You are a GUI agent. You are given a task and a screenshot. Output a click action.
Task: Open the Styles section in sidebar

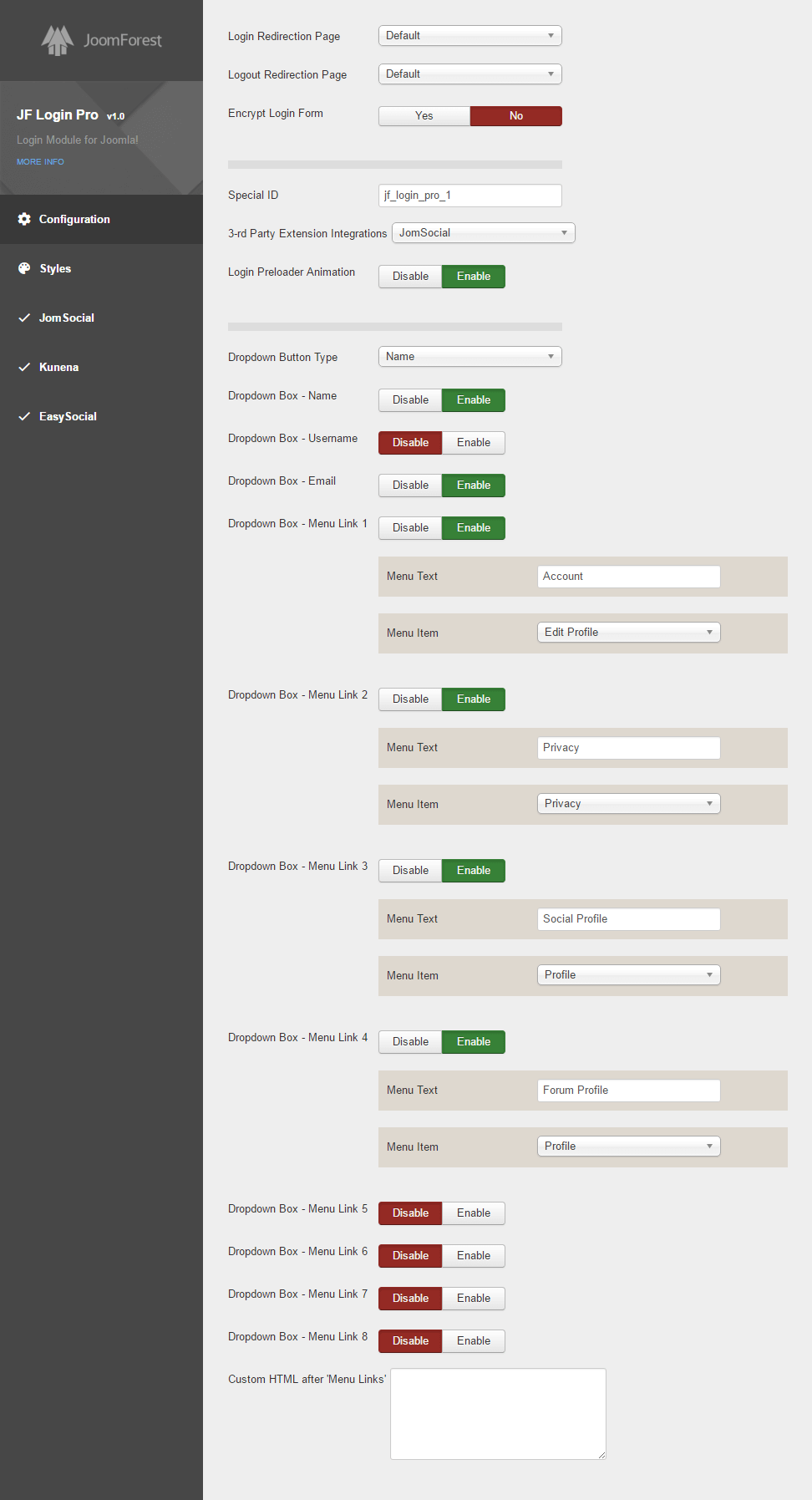pos(55,268)
